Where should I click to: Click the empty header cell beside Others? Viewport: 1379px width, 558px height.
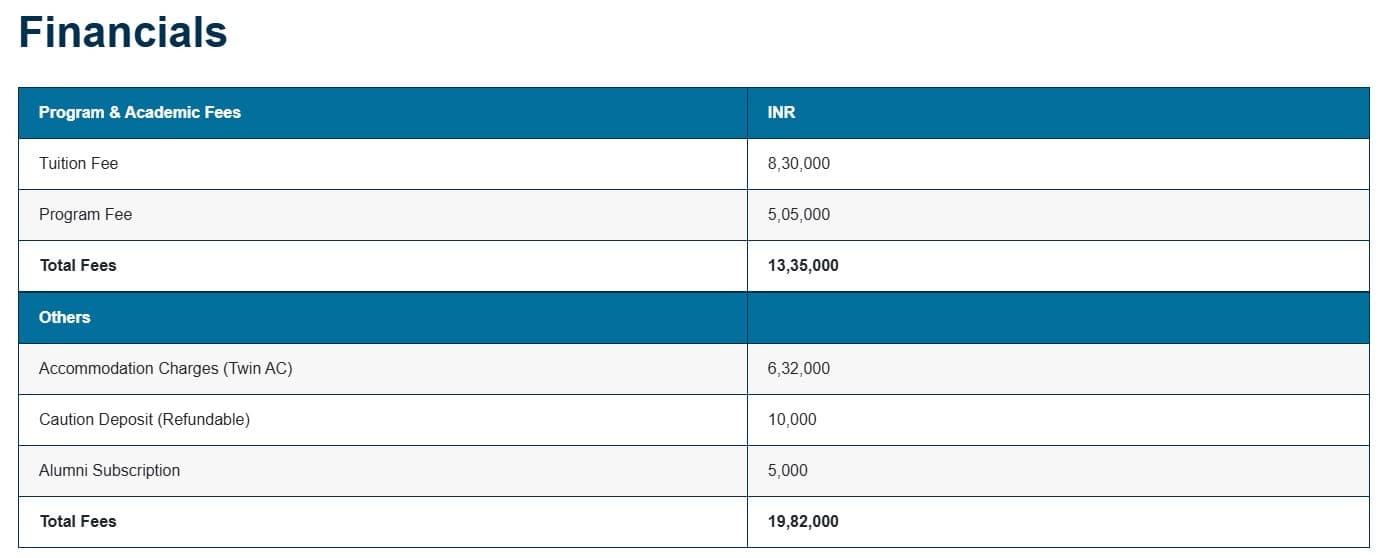coord(1057,317)
